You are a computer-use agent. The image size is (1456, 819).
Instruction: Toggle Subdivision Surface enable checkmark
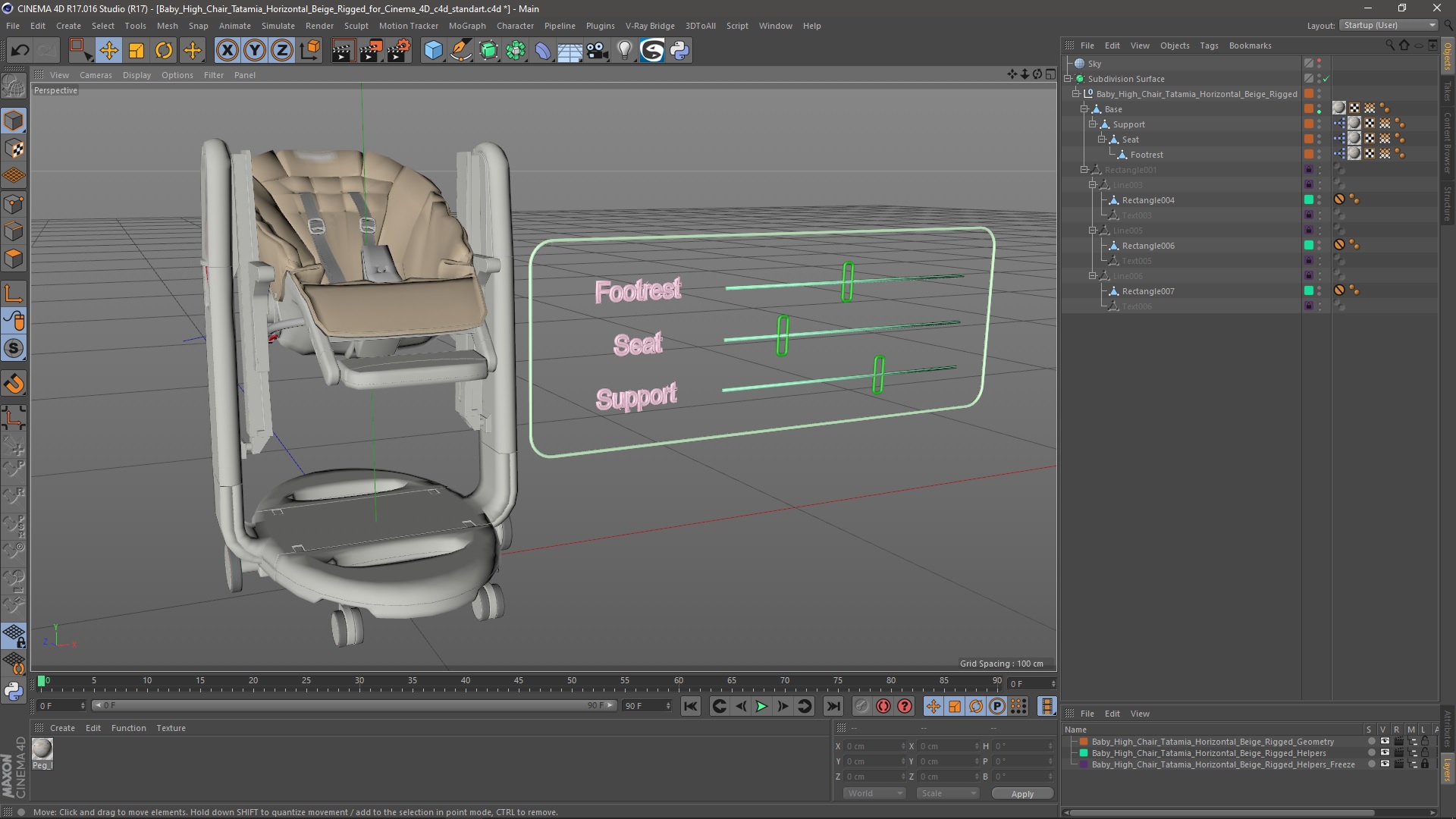(x=1326, y=79)
